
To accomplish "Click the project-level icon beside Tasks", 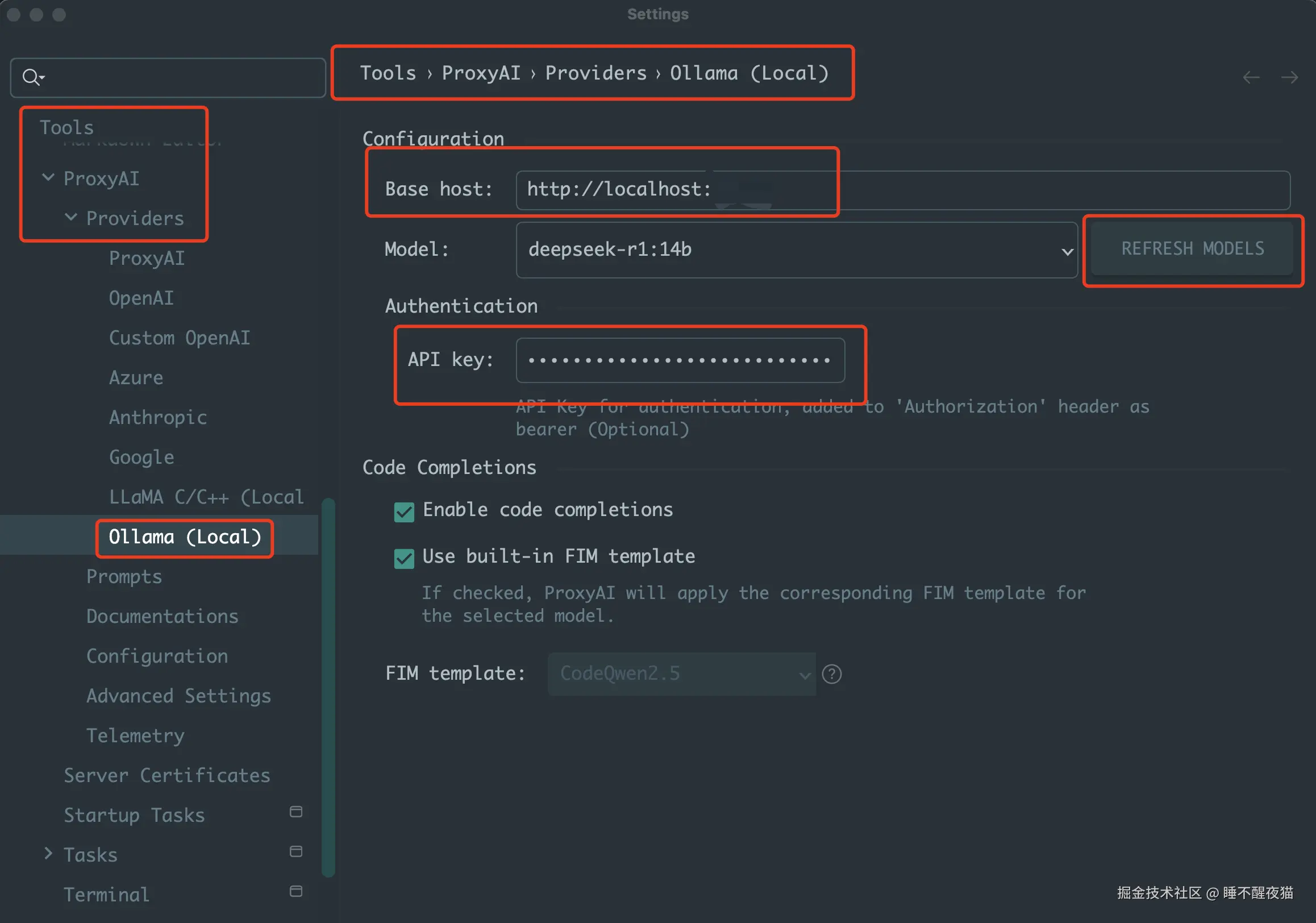I will coord(295,851).
